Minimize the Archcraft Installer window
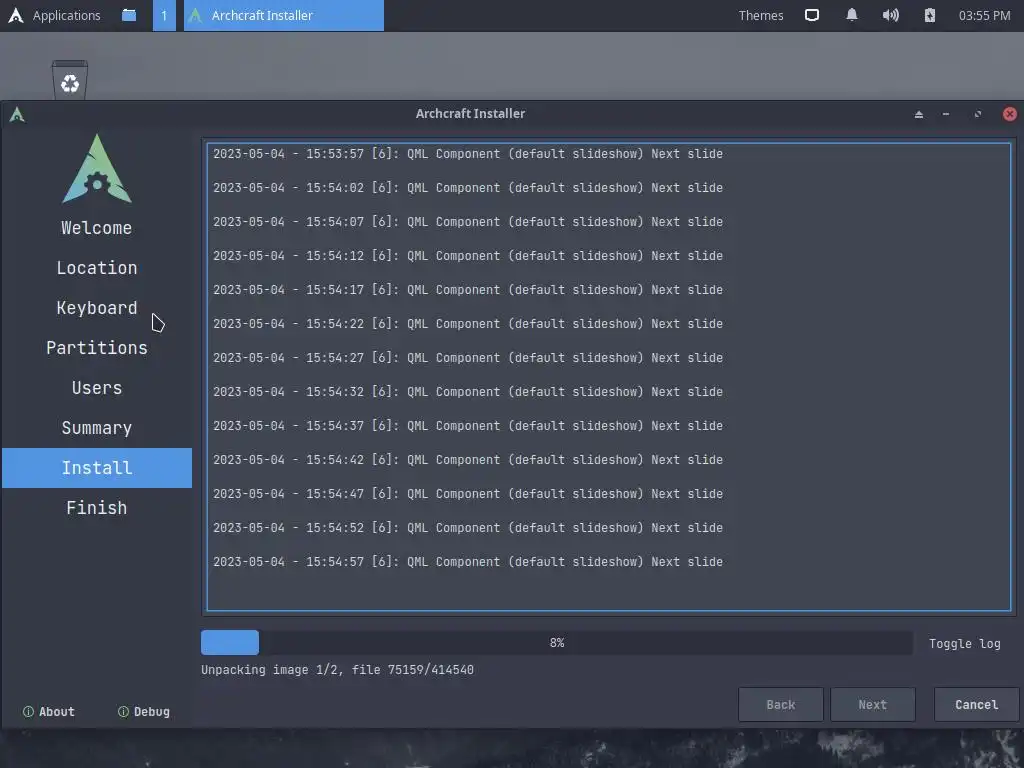The image size is (1024, 768). 946,114
